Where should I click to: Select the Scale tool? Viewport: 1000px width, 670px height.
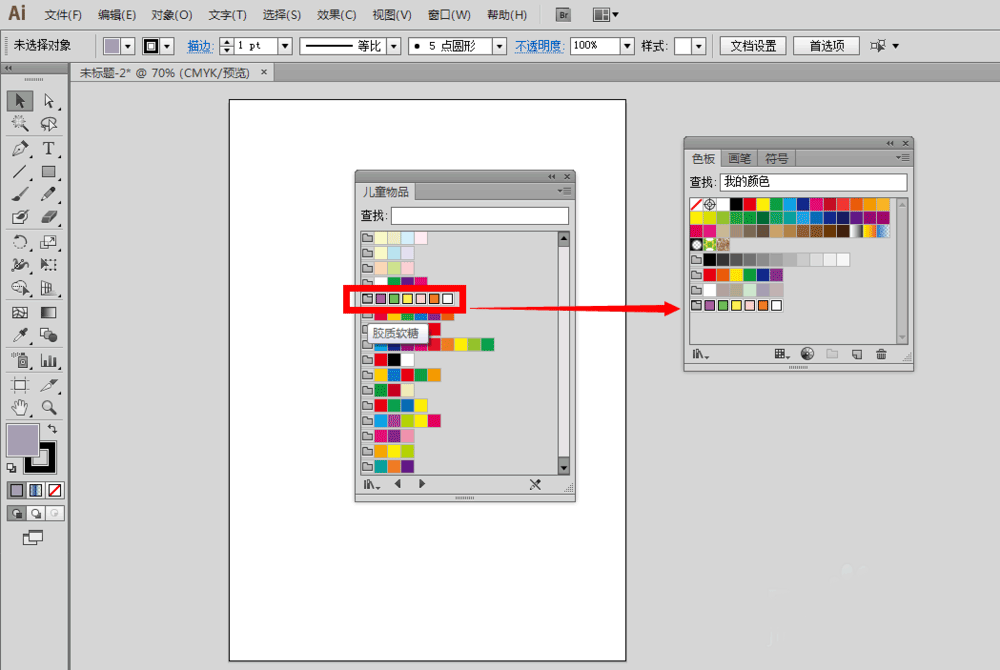[x=48, y=242]
